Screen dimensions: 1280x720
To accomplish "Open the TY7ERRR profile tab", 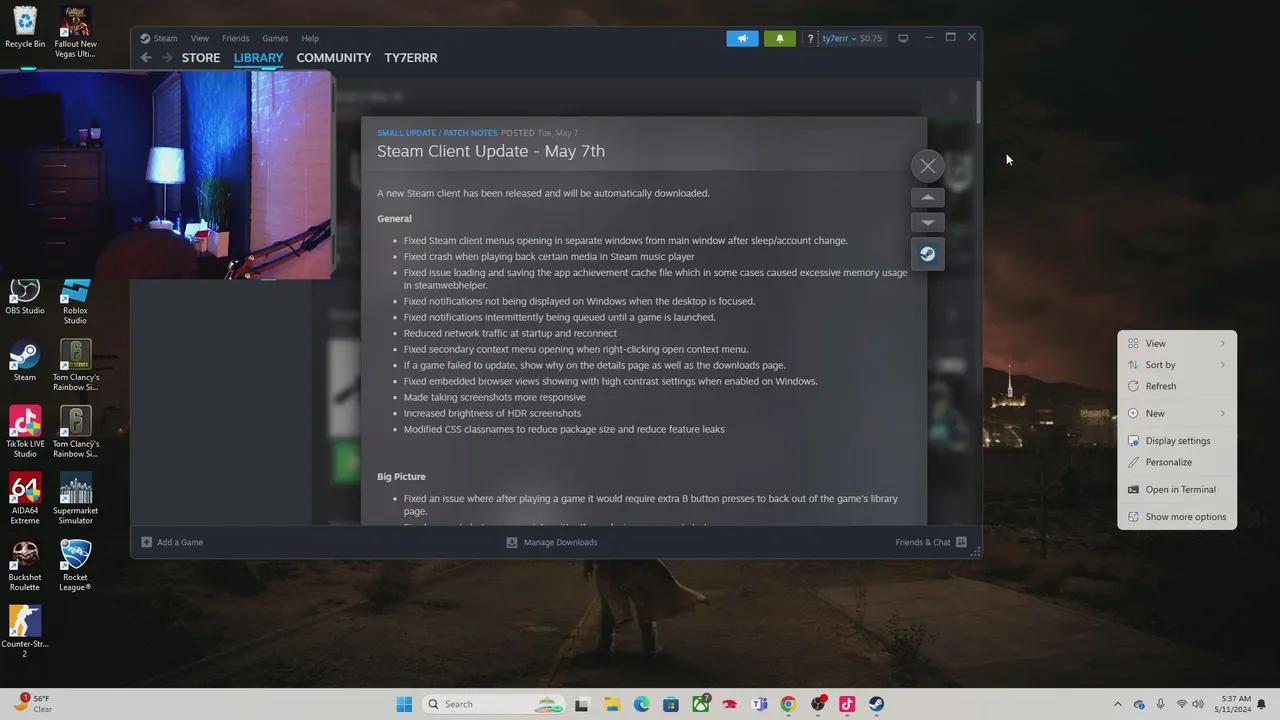I will pos(411,58).
